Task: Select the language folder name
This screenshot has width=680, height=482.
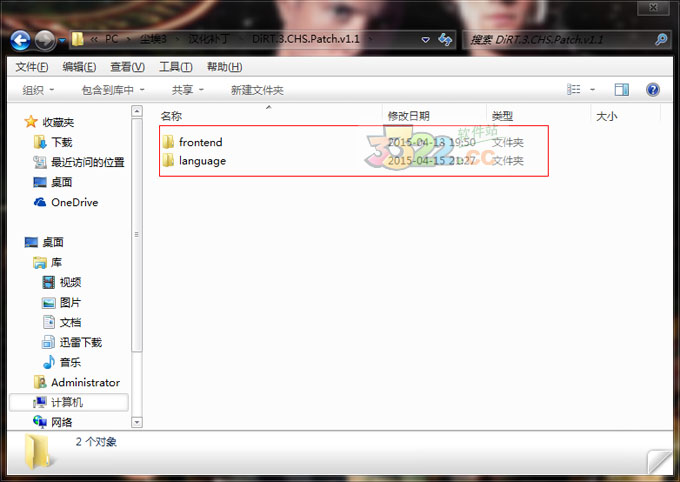Action: (203, 161)
